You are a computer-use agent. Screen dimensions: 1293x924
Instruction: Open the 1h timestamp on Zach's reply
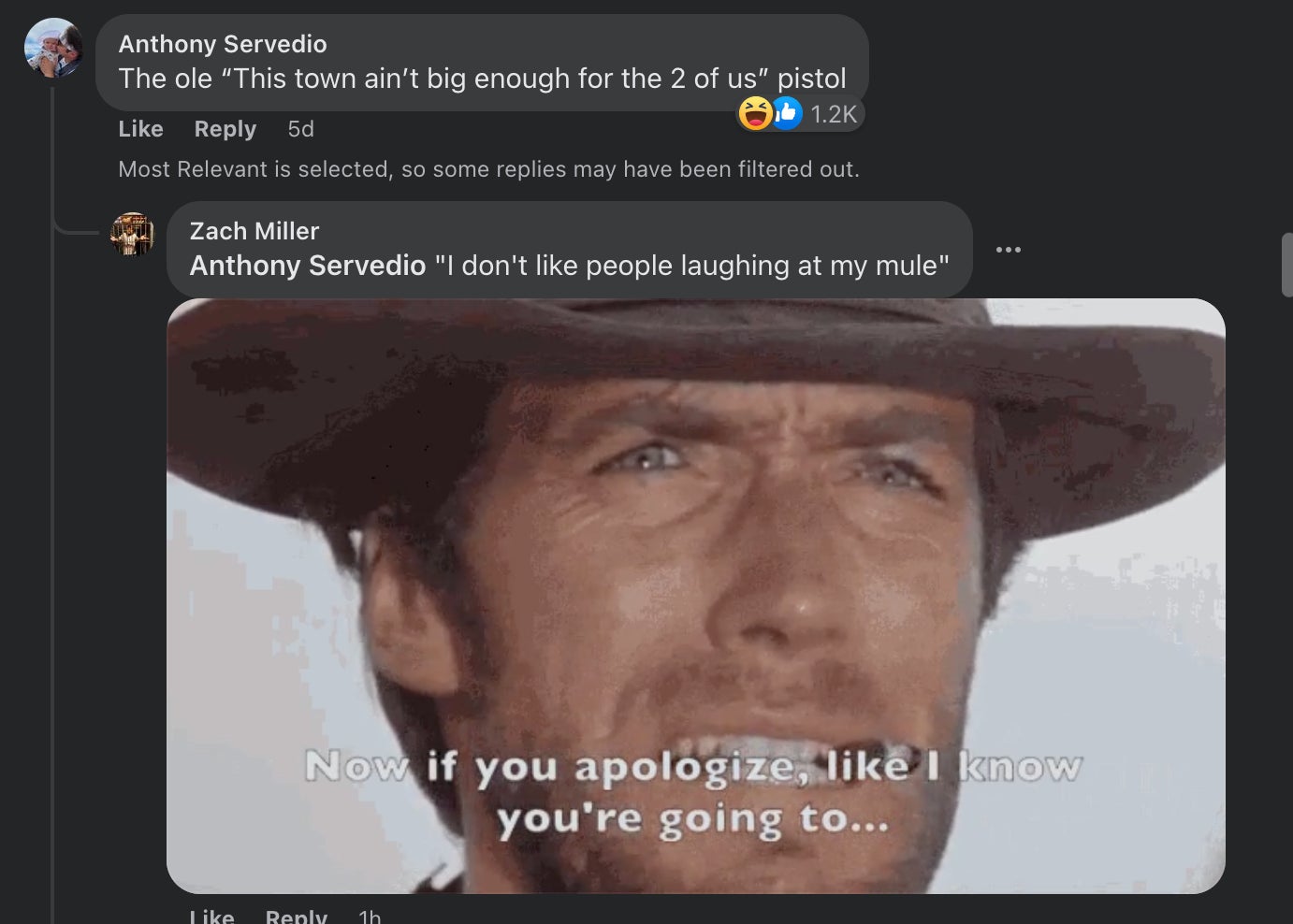point(370,916)
